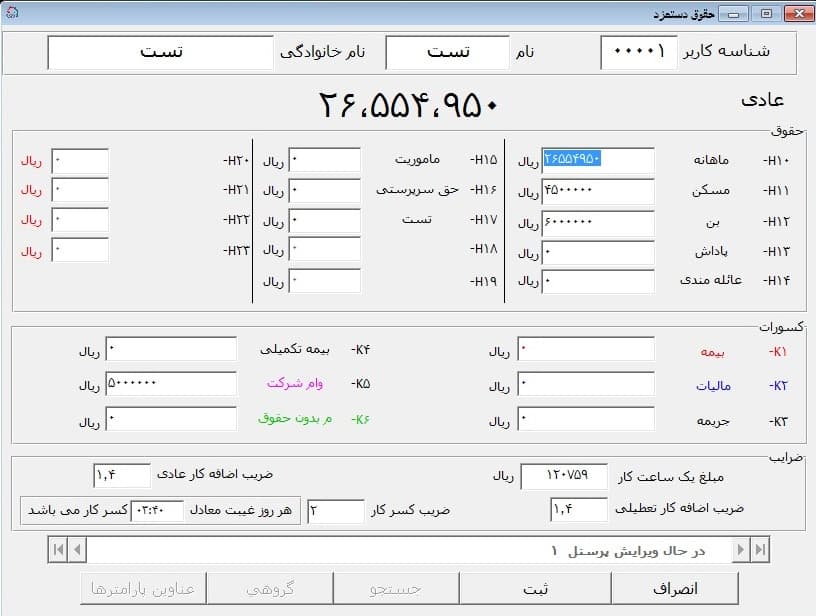This screenshot has height=616, width=816.
Task: Click the K5 وام شرکت loan field
Action: pos(171,383)
